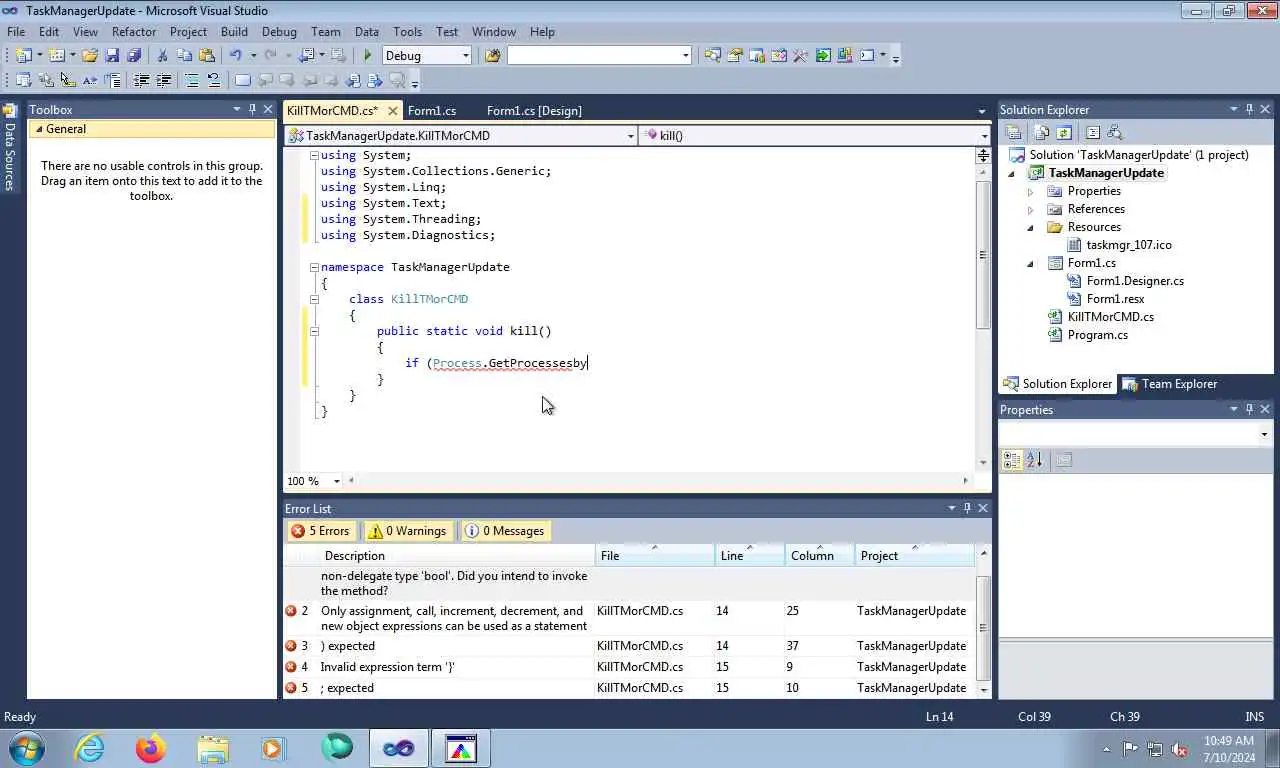
Task: Toggle auto-hide pin on Solution Explorer
Action: click(1249, 109)
